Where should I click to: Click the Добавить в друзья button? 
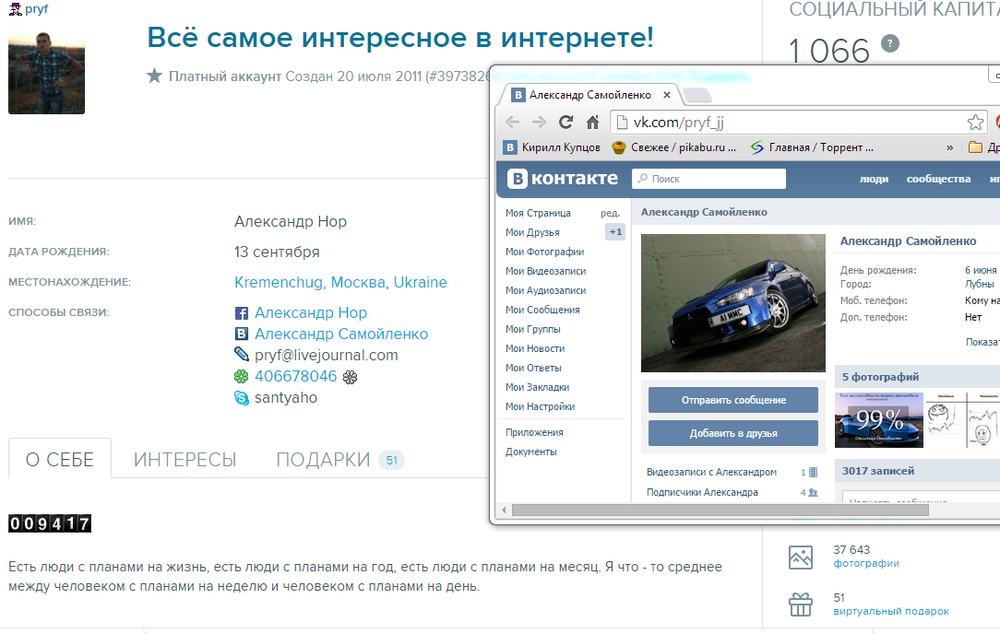click(732, 433)
